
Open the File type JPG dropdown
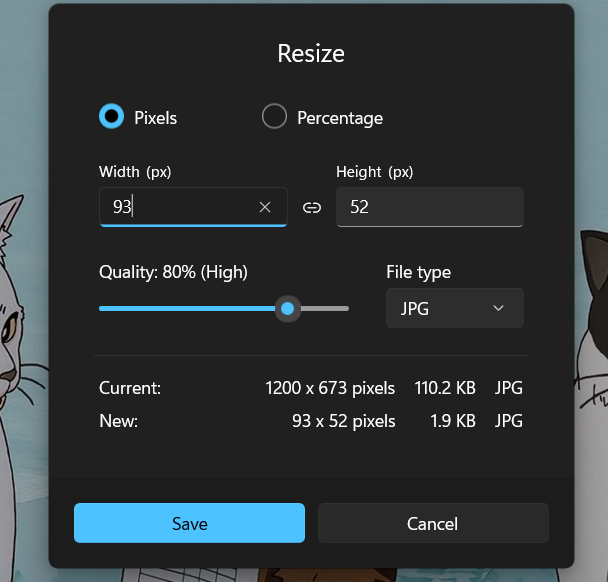click(x=454, y=308)
